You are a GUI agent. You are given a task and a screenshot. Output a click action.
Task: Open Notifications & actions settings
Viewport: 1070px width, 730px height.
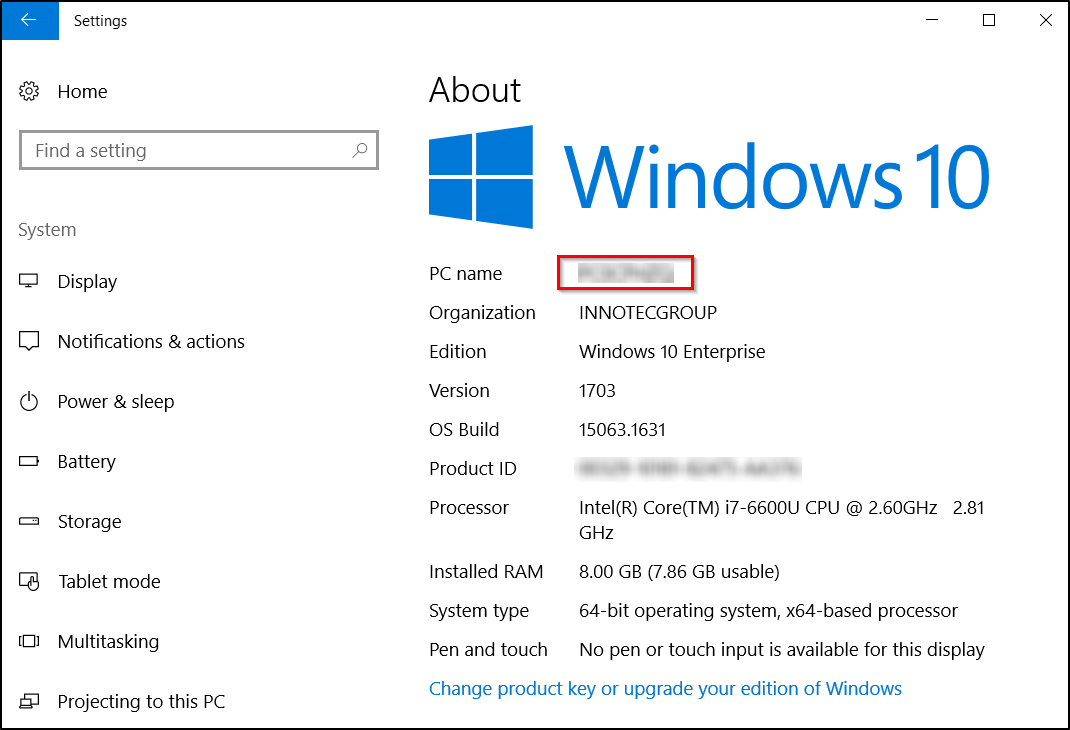pos(151,341)
